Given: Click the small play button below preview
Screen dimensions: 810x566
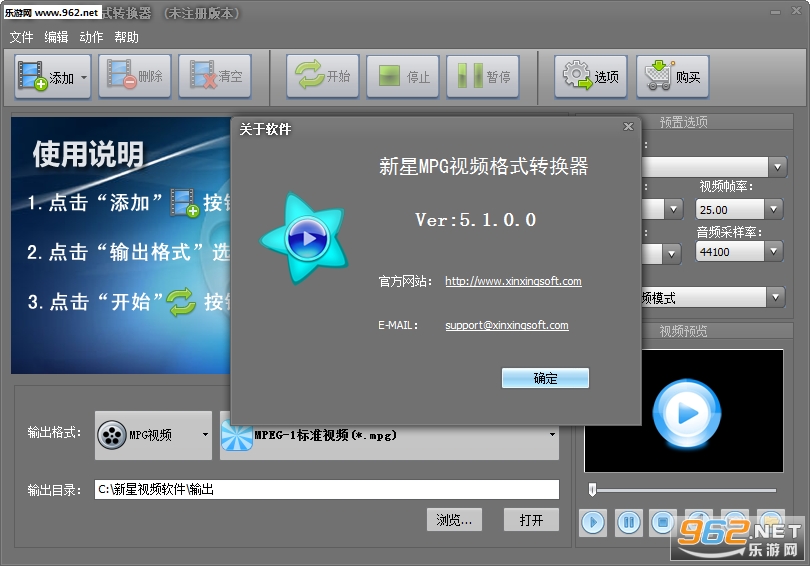Looking at the screenshot, I should pos(593,523).
